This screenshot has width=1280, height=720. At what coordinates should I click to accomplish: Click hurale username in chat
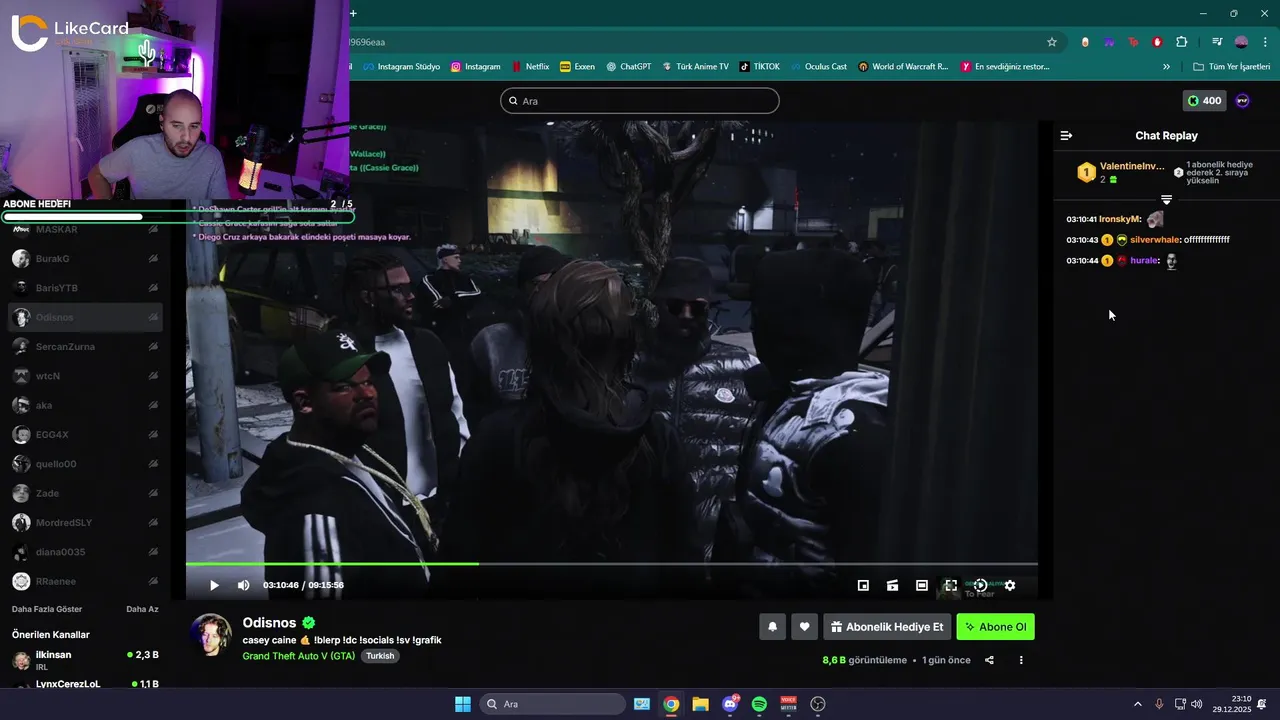[x=1144, y=261]
